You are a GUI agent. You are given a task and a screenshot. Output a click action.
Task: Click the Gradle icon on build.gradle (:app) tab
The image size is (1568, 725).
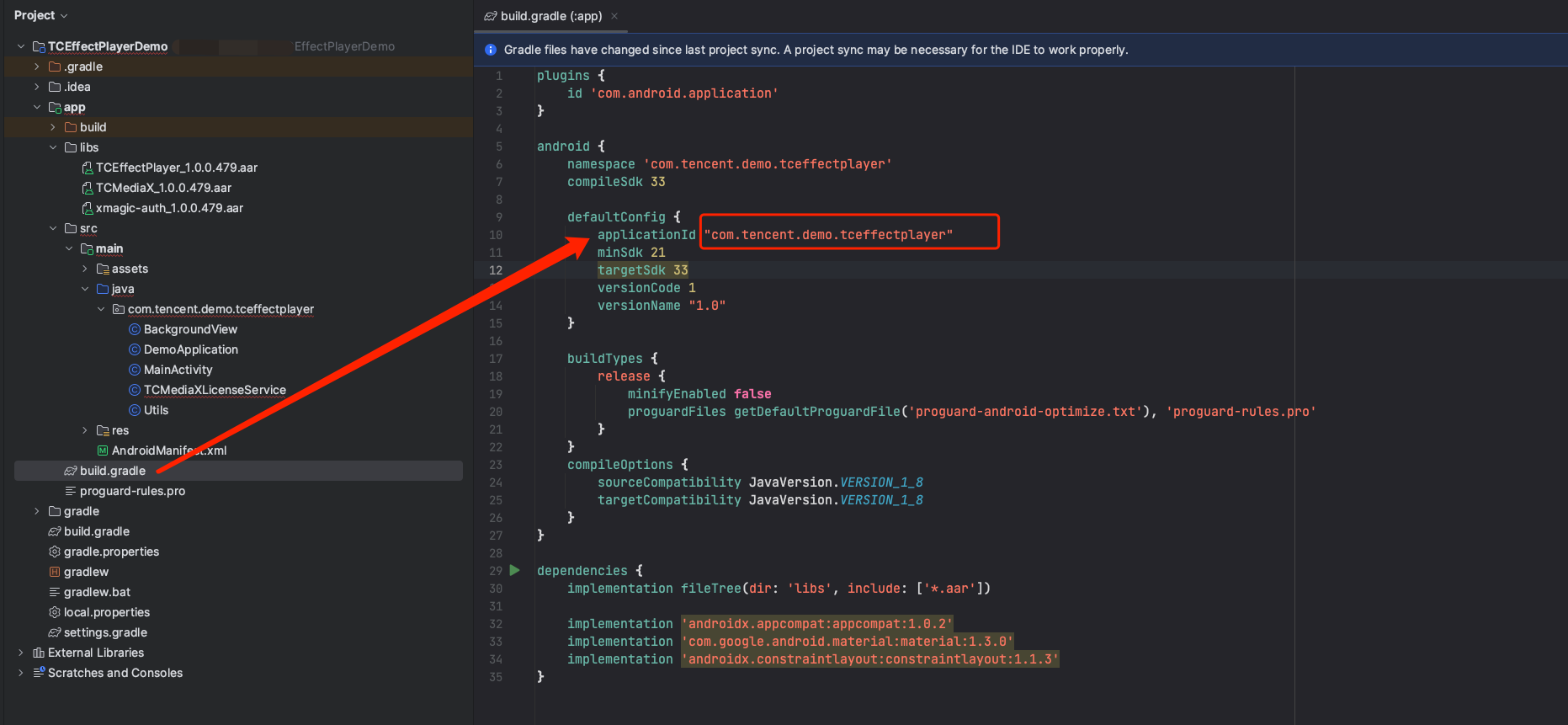(491, 16)
